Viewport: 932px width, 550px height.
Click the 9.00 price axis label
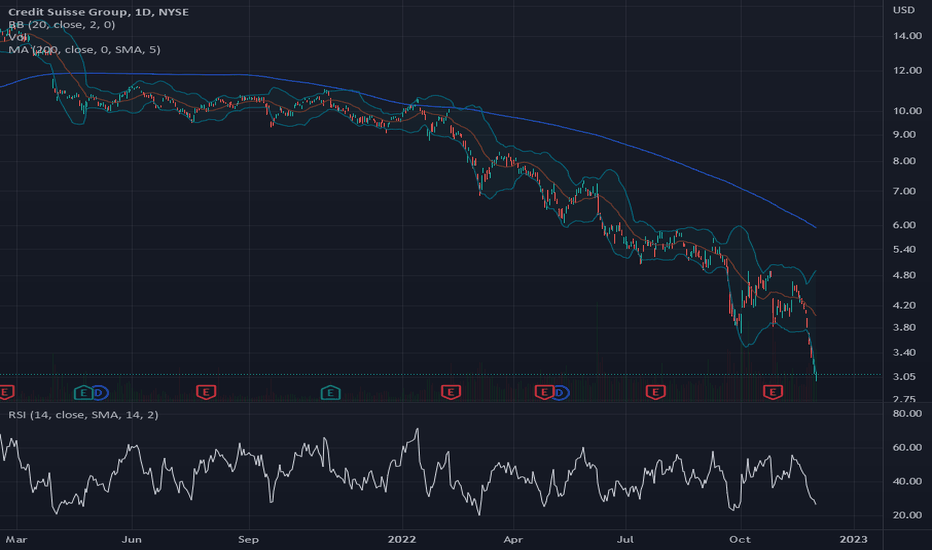(x=904, y=134)
